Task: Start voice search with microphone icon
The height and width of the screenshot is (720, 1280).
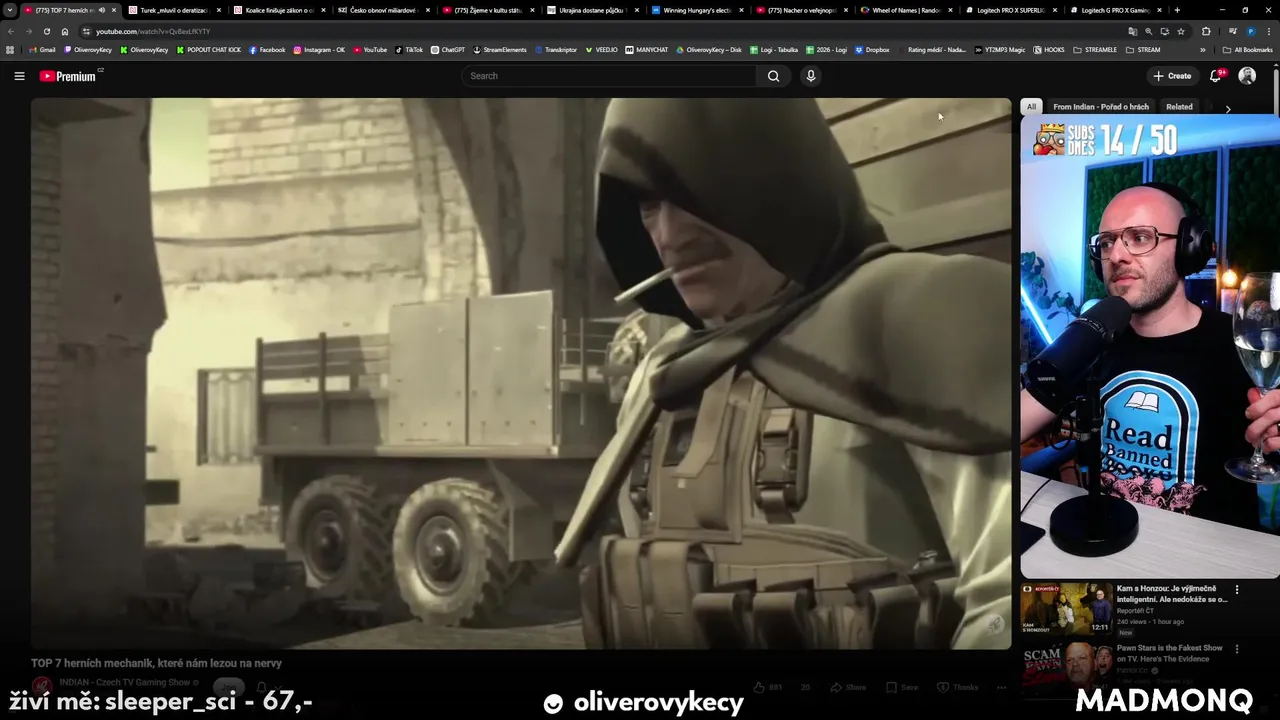Action: (x=811, y=76)
